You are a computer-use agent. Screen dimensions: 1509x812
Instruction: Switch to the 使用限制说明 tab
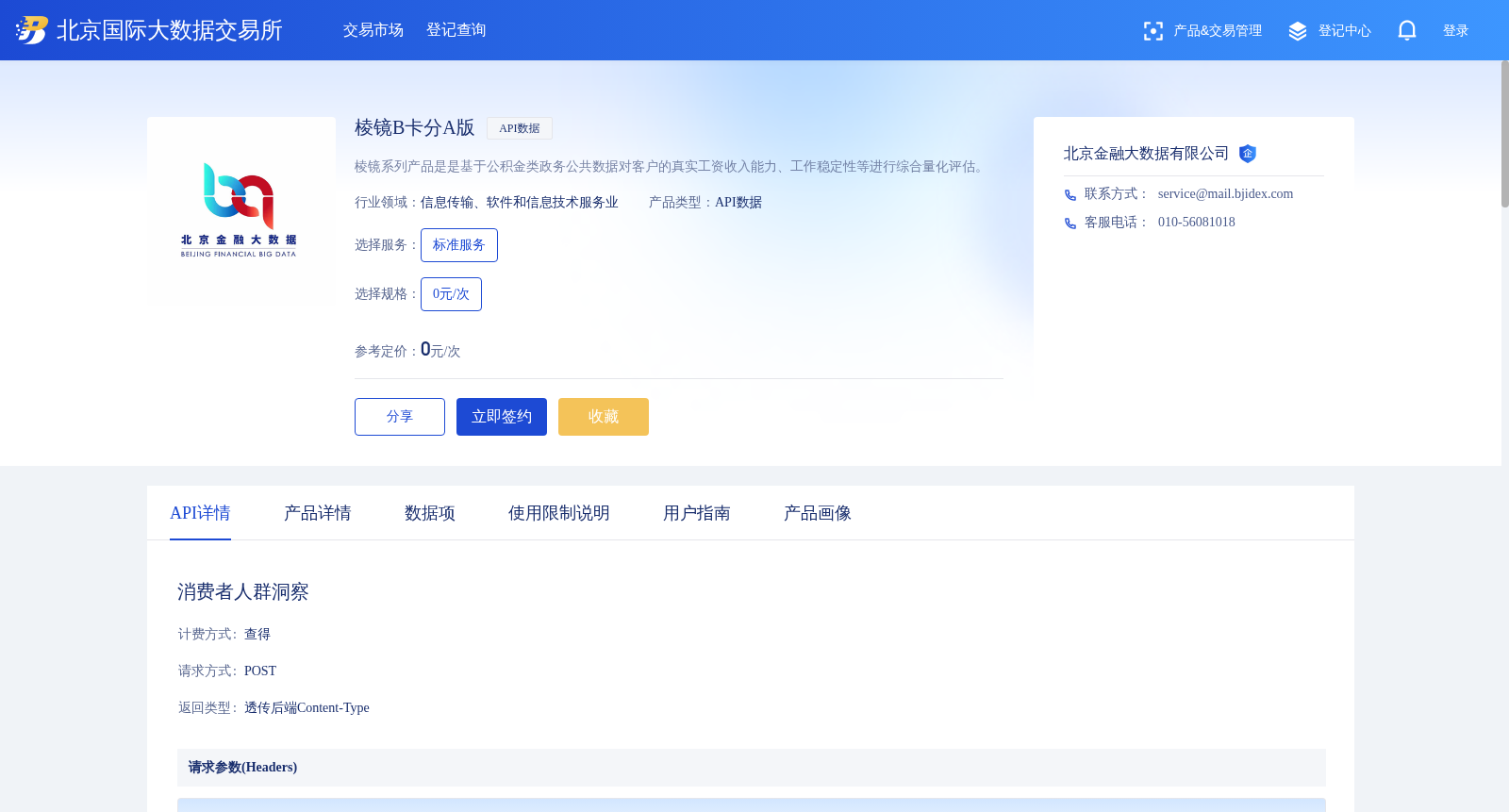559,513
